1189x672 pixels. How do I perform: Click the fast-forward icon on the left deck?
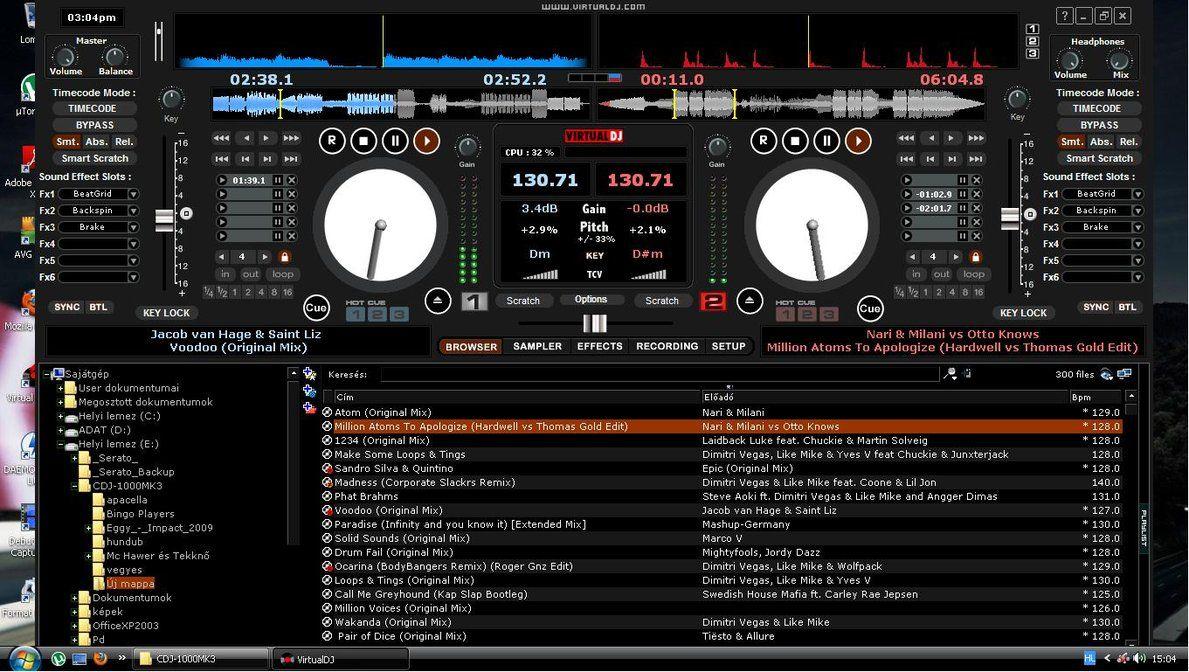tap(291, 138)
